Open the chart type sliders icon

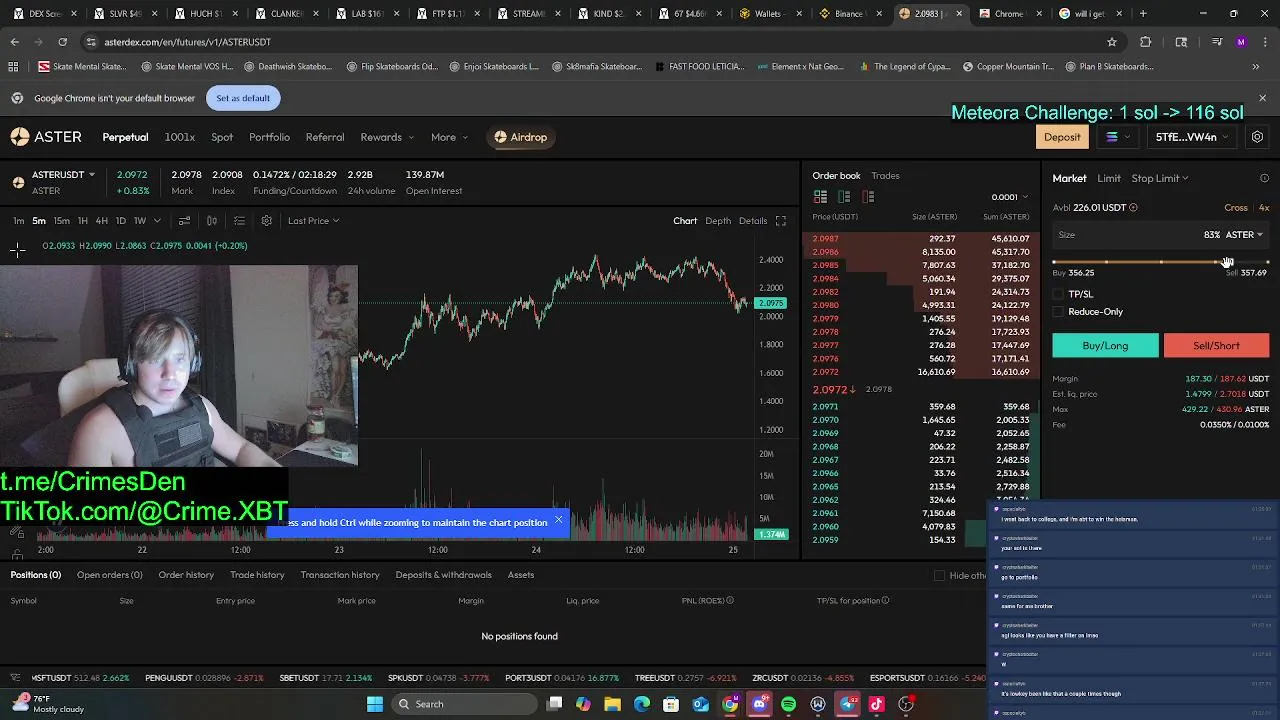[x=184, y=221]
